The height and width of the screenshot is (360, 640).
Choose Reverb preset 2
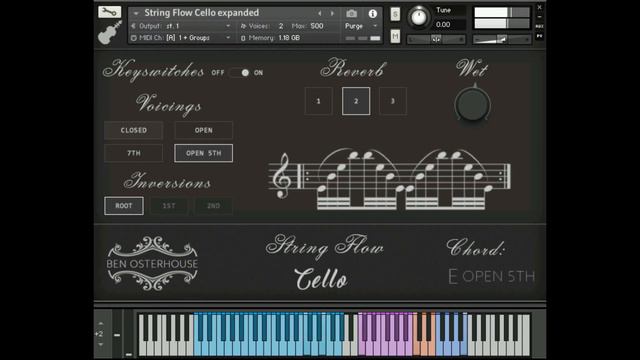click(356, 101)
